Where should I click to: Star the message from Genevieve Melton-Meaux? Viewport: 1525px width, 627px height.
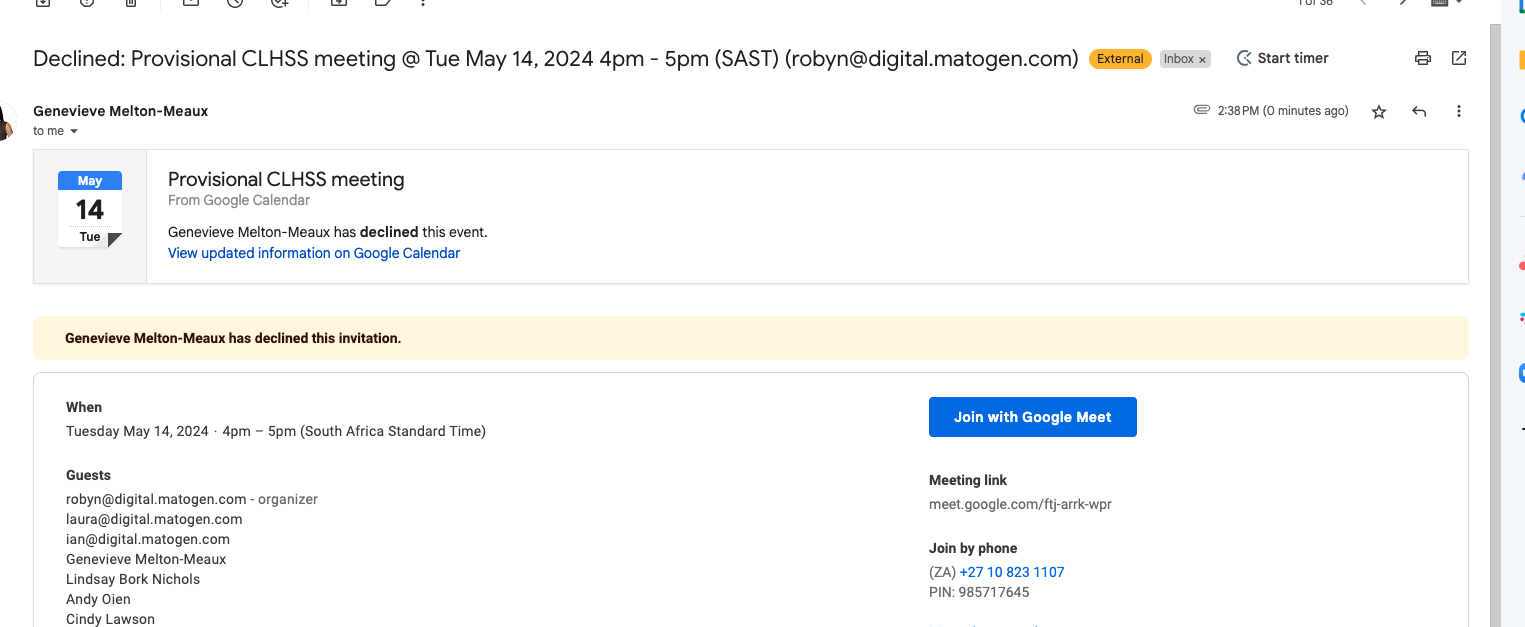pos(1379,111)
